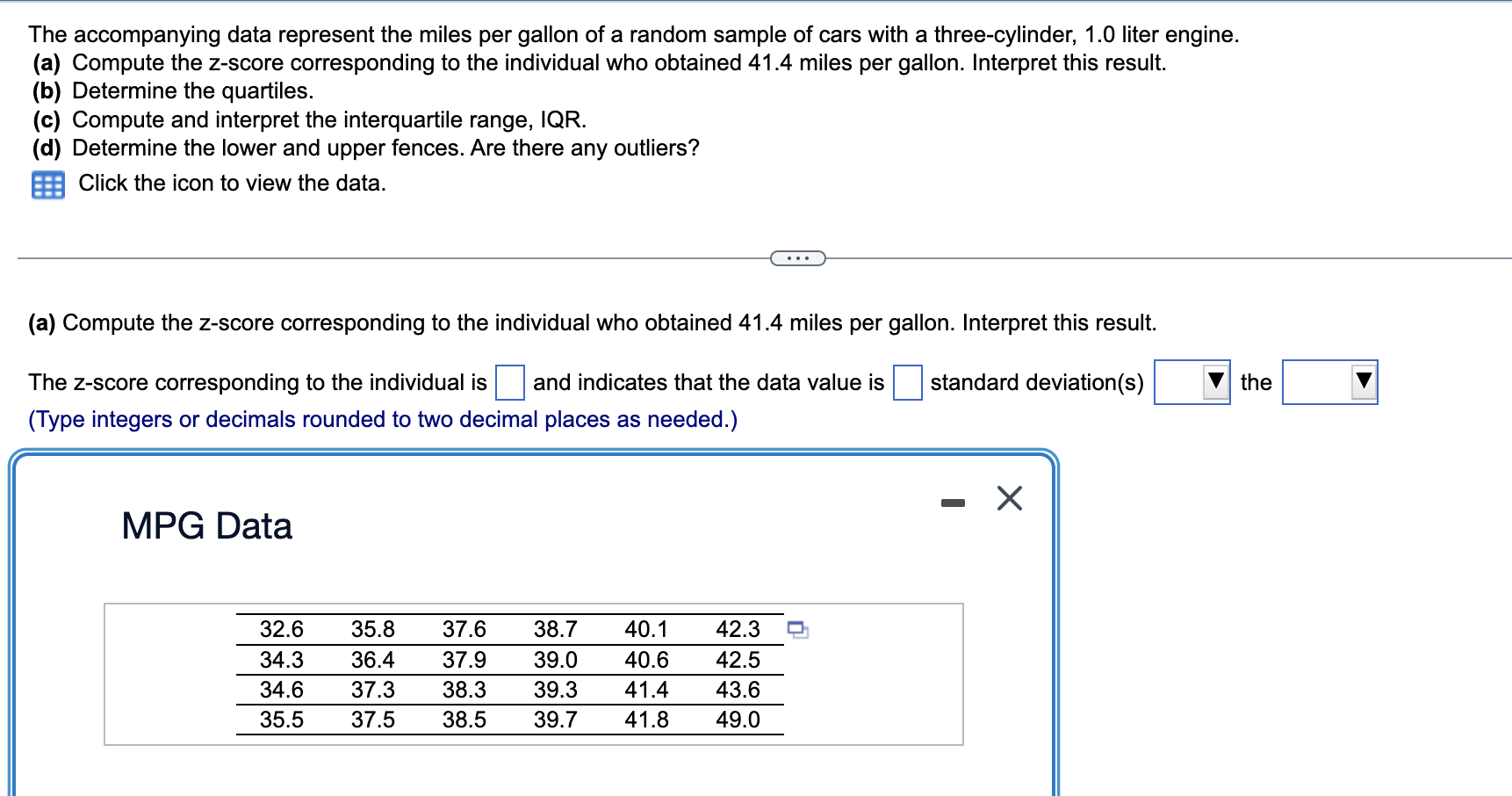Click the overlapping-rectangles pop-out icon
This screenshot has height=796, width=1512.
[797, 629]
